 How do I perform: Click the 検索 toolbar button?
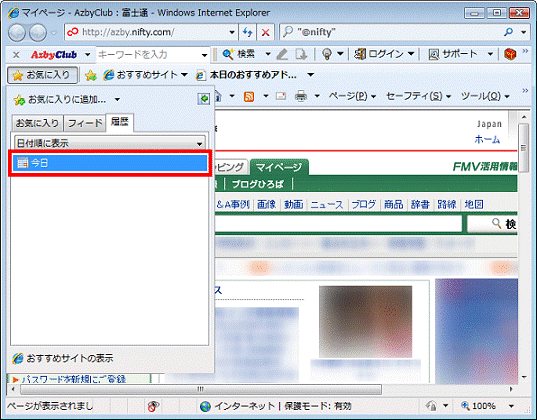click(x=239, y=54)
